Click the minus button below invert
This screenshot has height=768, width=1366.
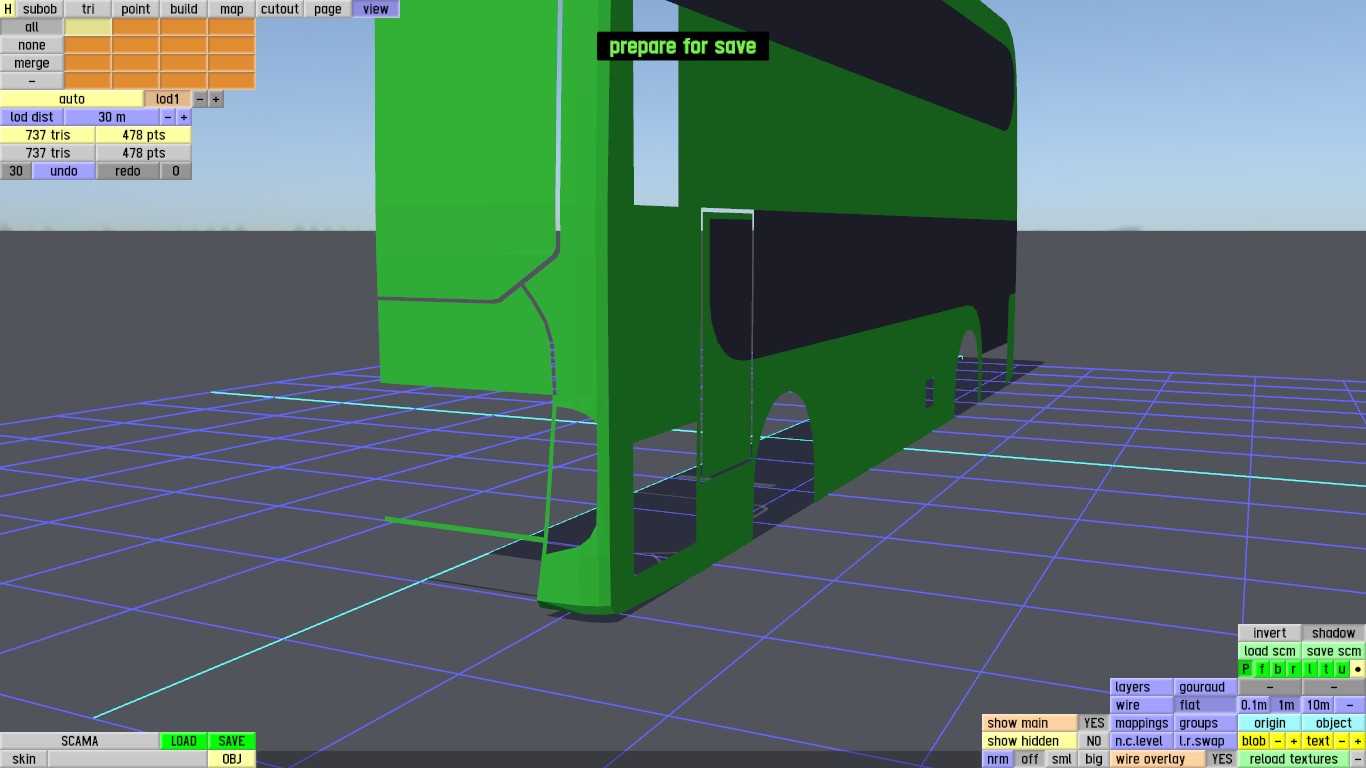pyautogui.click(x=1270, y=687)
